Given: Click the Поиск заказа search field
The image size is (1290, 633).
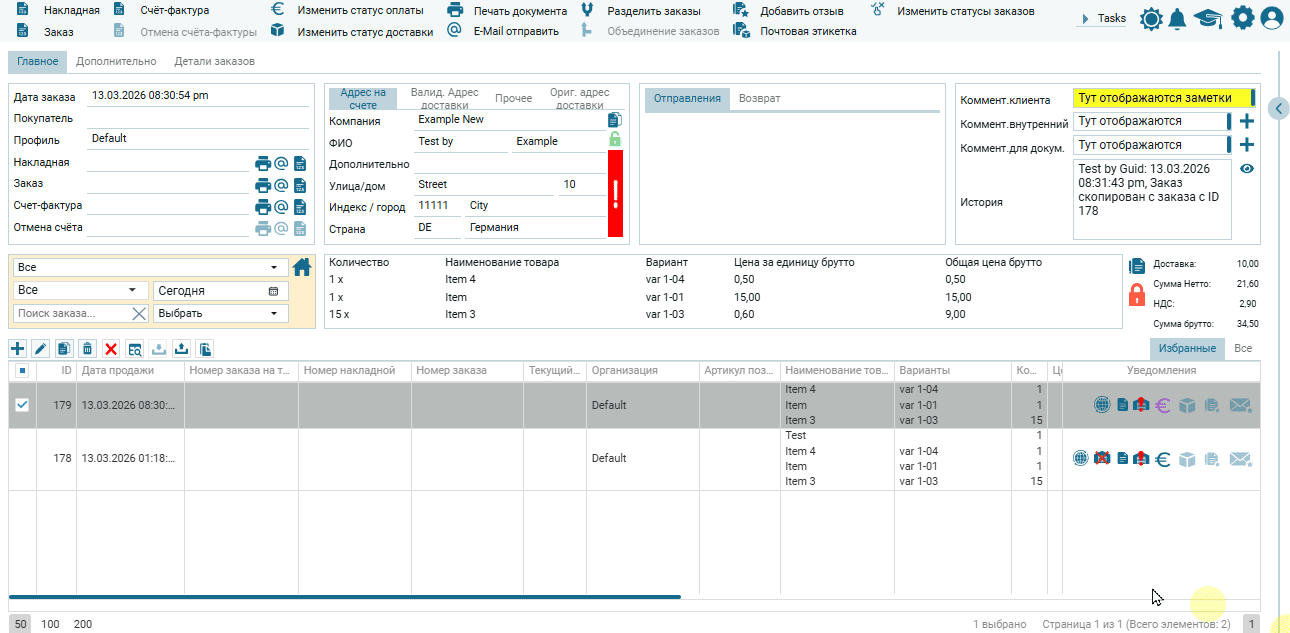Looking at the screenshot, I should [72, 313].
